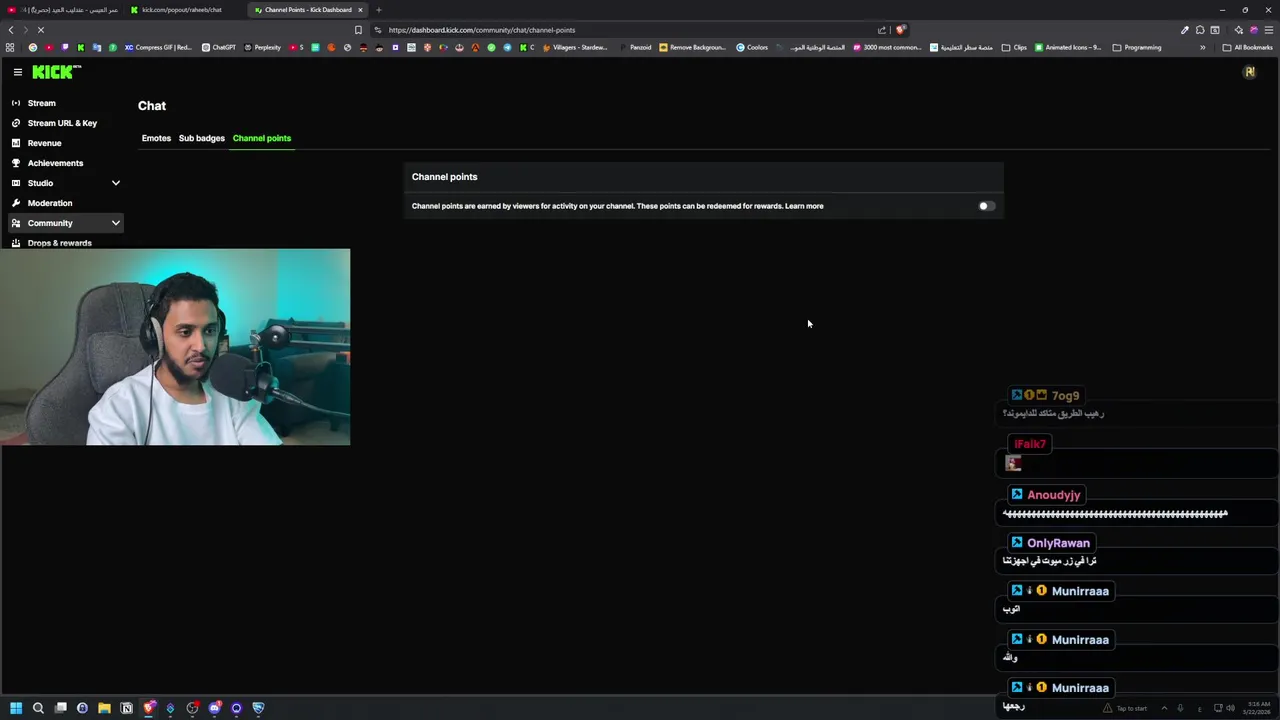Open the Learn more link
This screenshot has width=1280, height=720.
click(804, 206)
